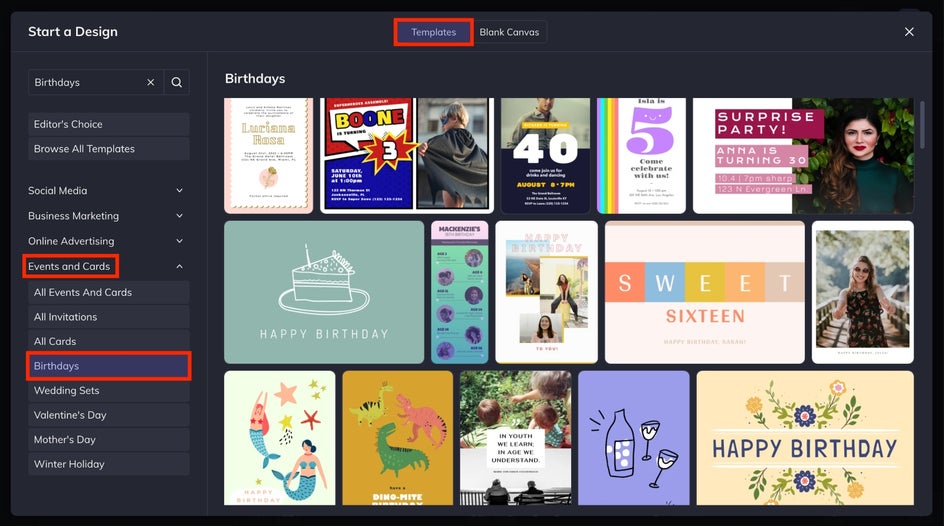944x526 pixels.
Task: Choose the floral Happy Birthday template
Action: point(805,438)
